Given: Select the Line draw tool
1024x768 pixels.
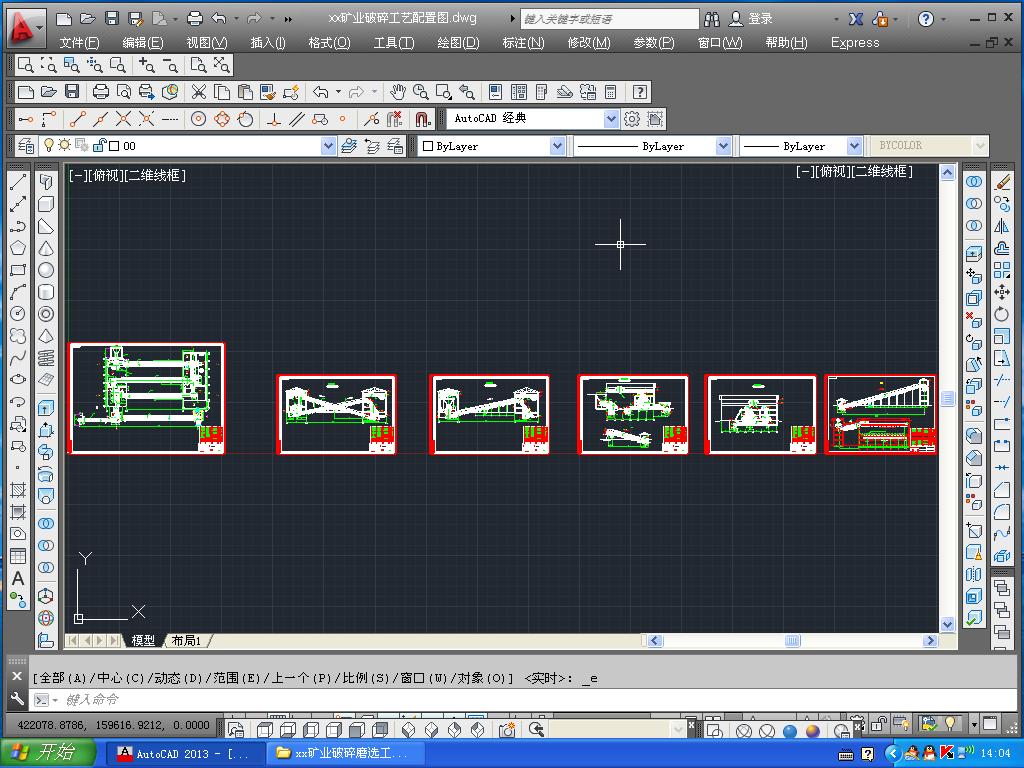Looking at the screenshot, I should click(18, 183).
